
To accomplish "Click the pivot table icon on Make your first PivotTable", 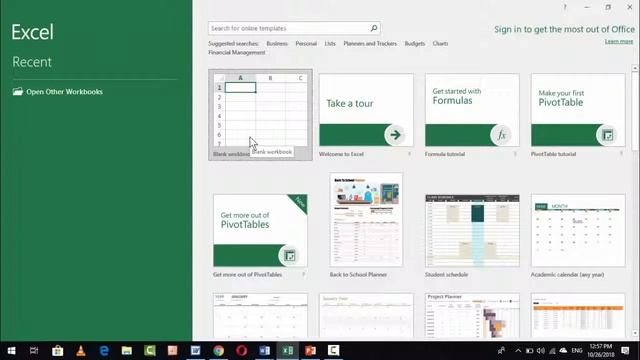I will coord(607,135).
